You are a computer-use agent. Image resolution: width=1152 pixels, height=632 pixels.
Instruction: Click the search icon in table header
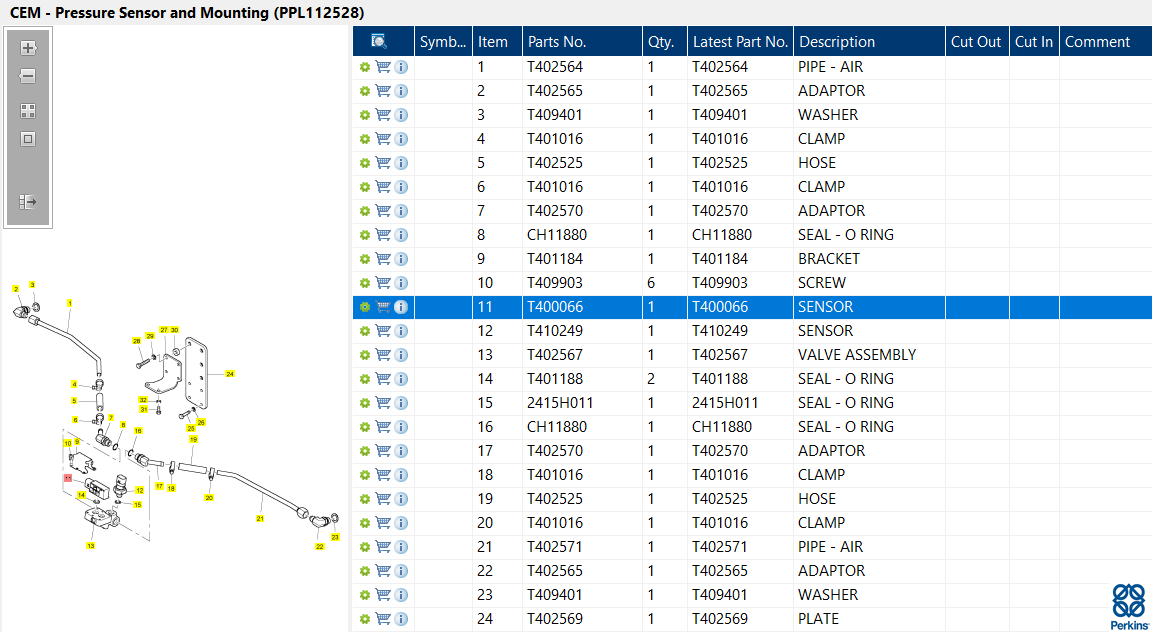coord(380,41)
